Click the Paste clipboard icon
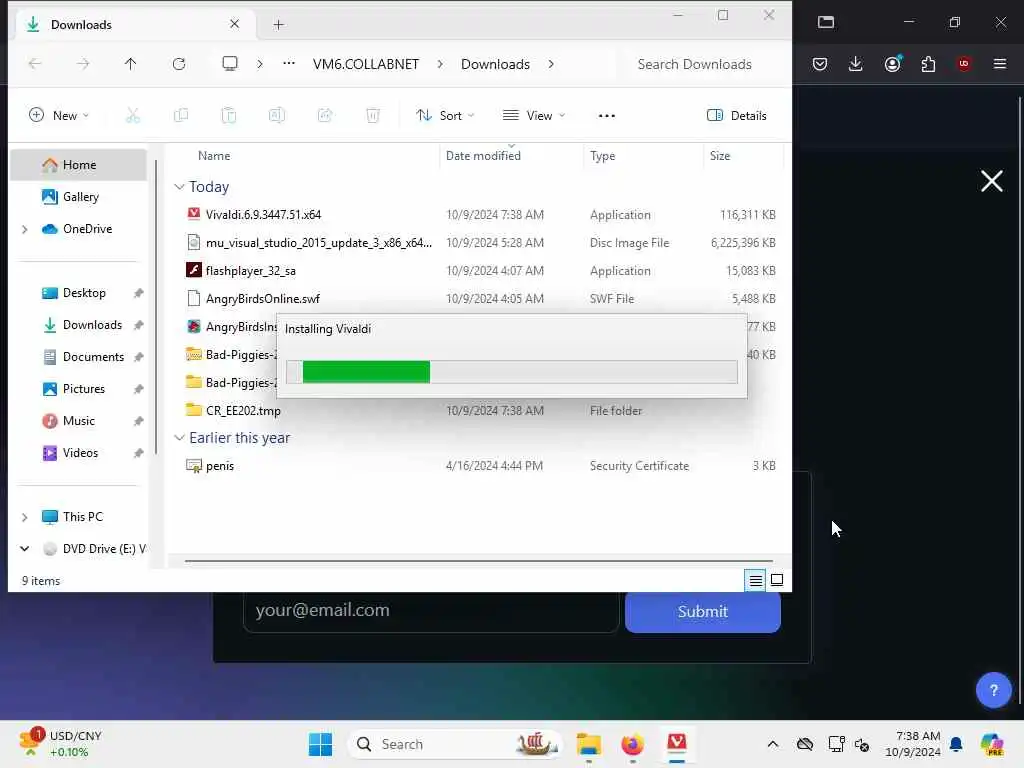 (229, 116)
